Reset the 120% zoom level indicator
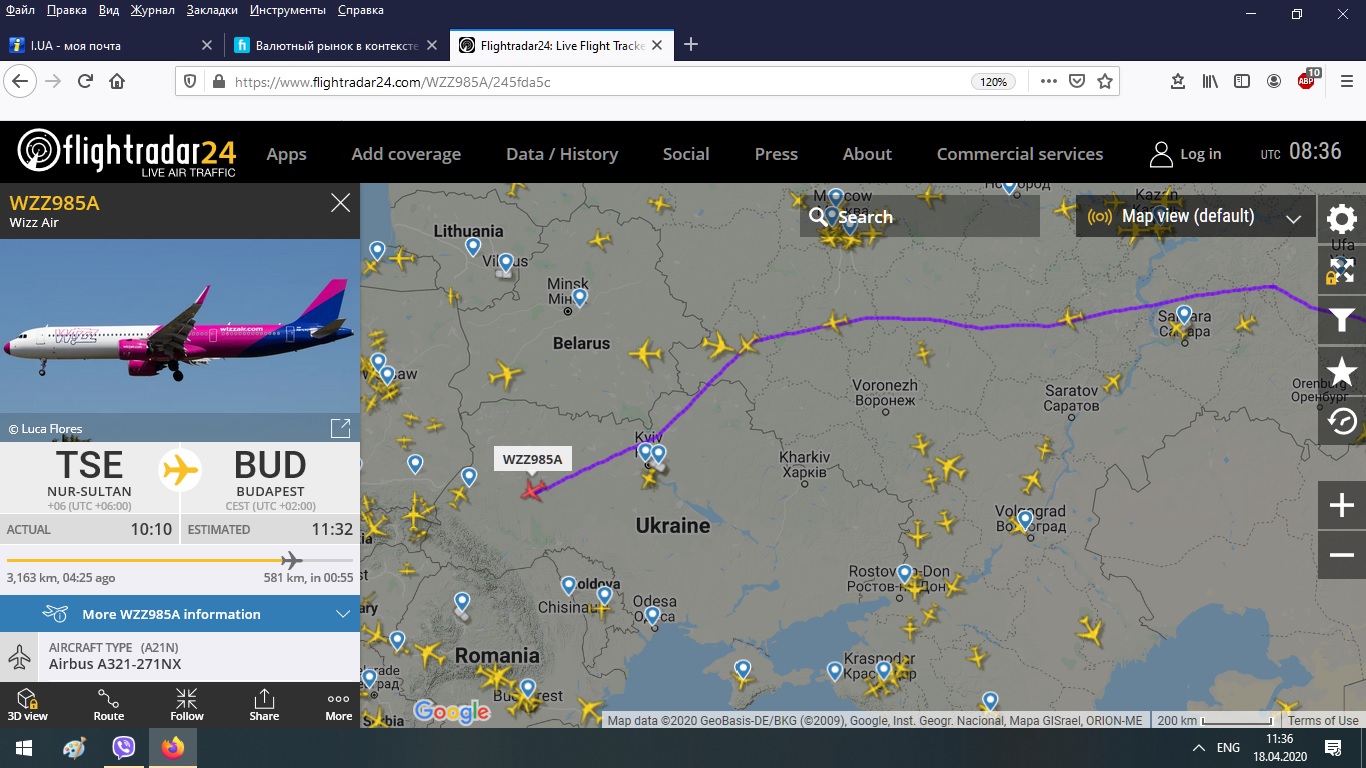Viewport: 1366px width, 768px height. [x=993, y=82]
